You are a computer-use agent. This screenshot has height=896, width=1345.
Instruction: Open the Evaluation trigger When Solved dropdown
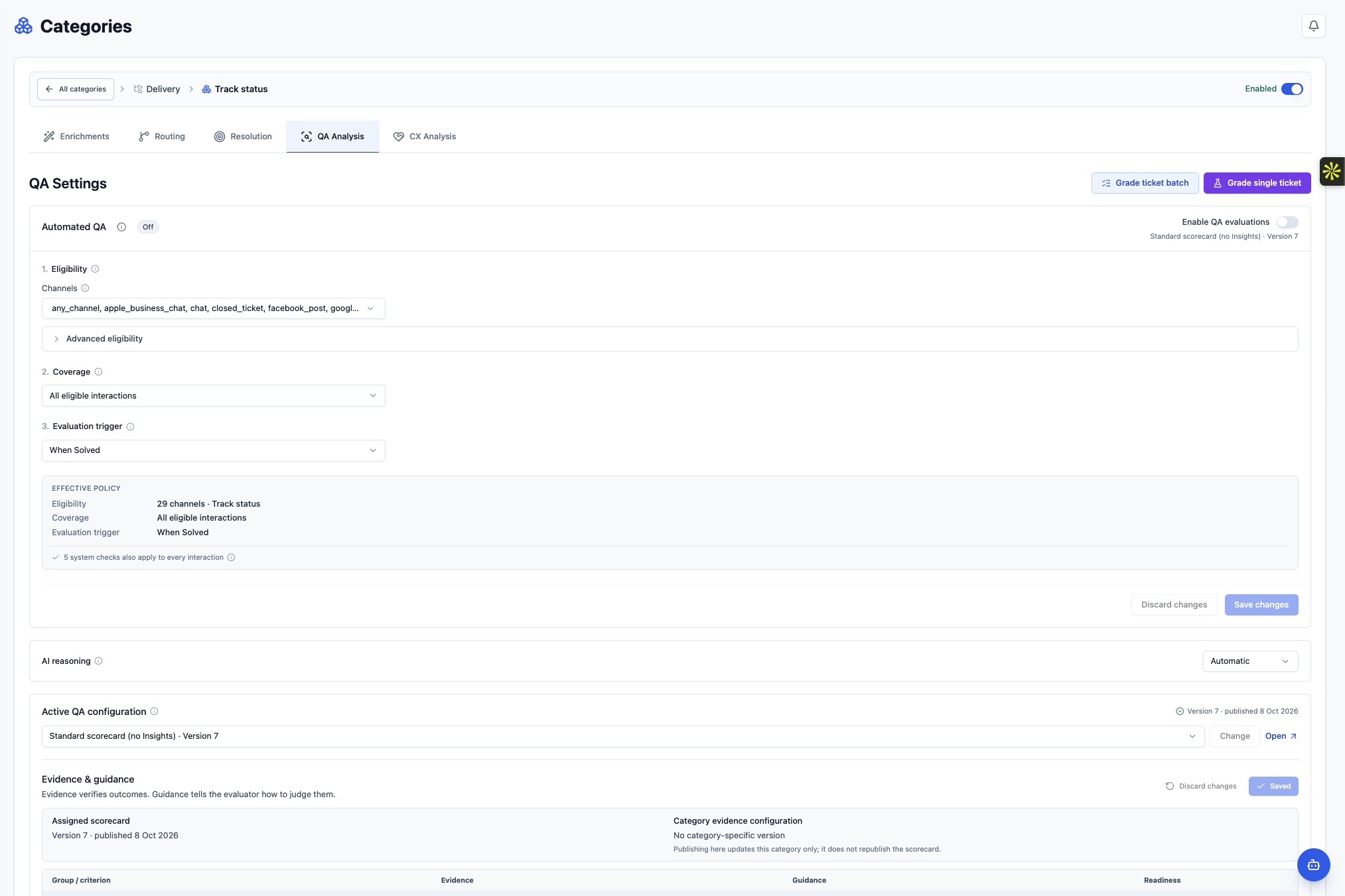point(213,450)
